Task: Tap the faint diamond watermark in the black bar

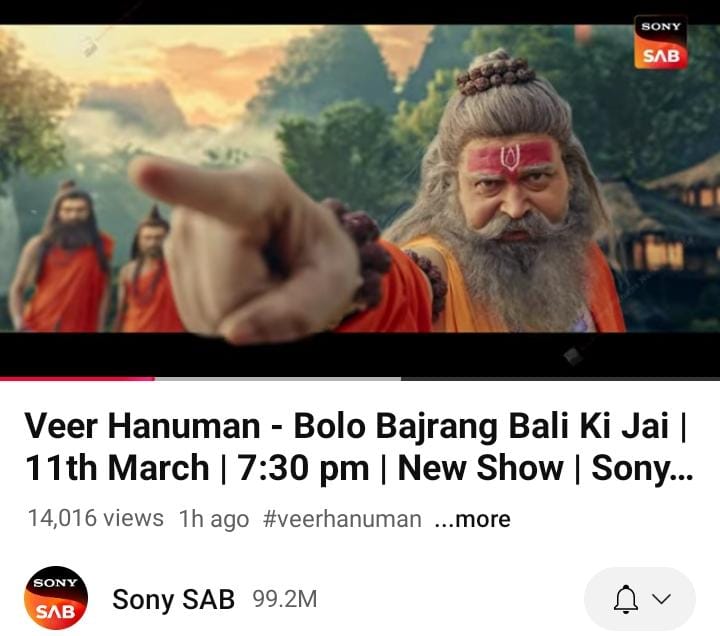Action: [x=573, y=355]
